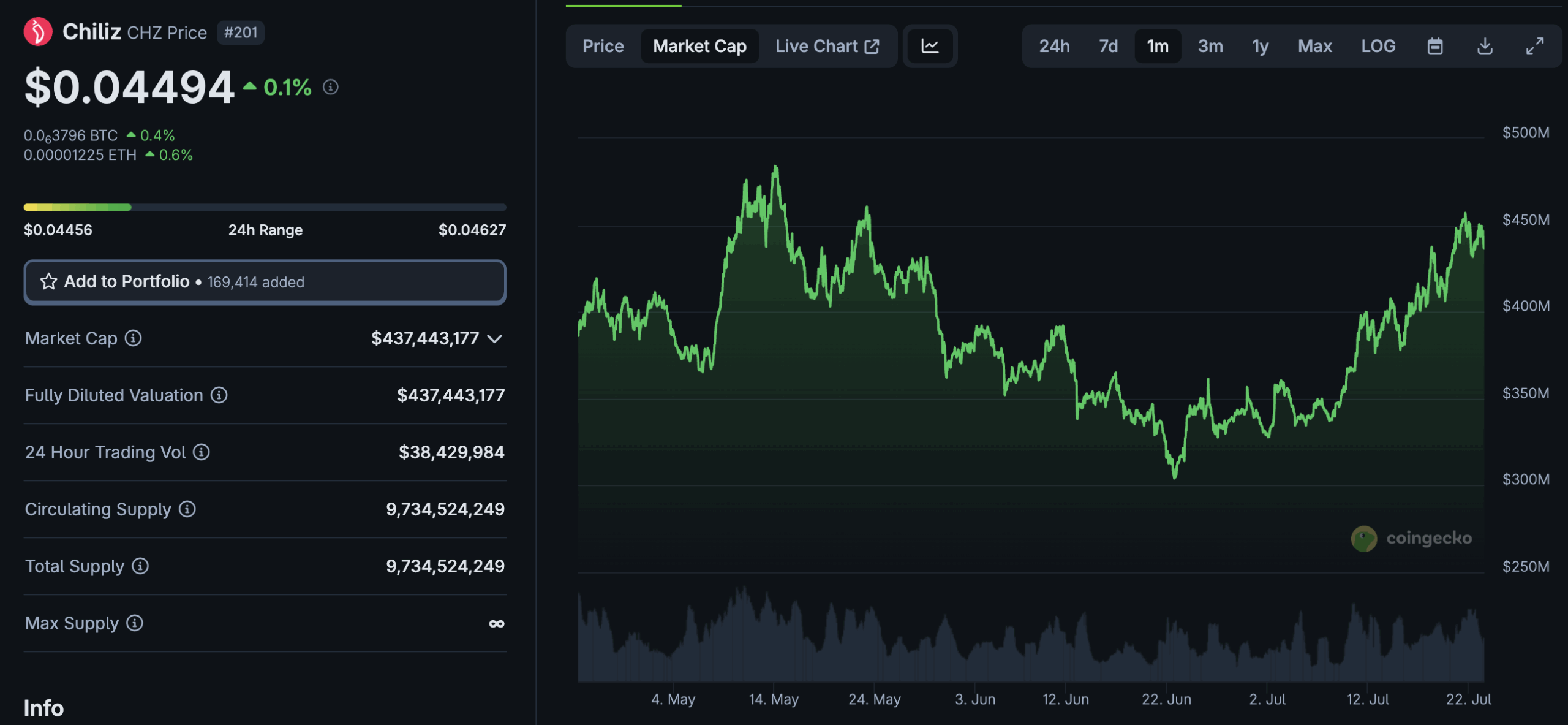Click the $0.04494 price text

point(129,87)
